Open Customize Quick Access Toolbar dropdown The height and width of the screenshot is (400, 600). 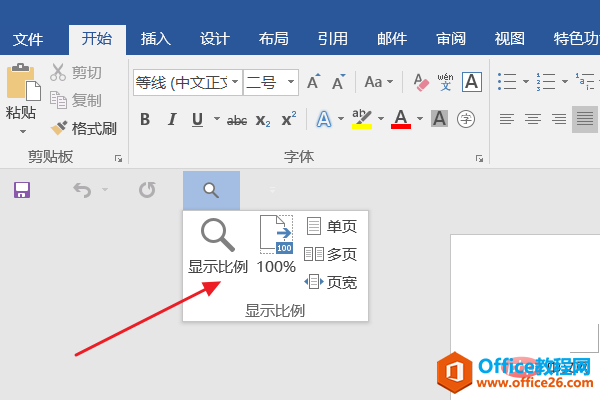click(272, 190)
